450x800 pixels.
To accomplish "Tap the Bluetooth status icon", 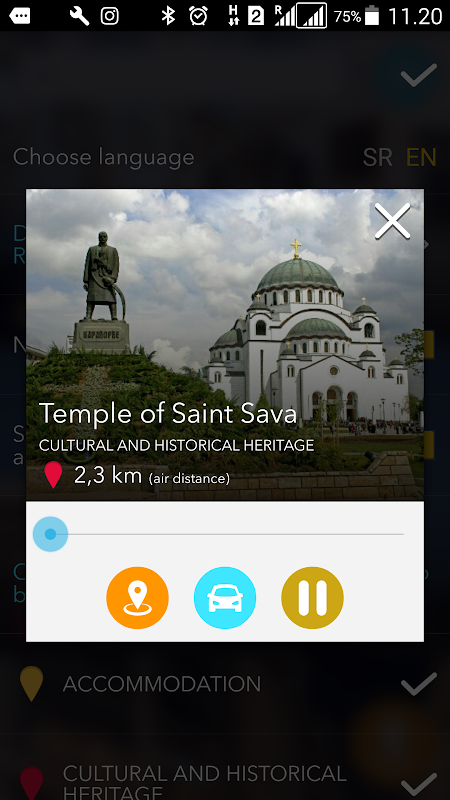I will coord(168,16).
